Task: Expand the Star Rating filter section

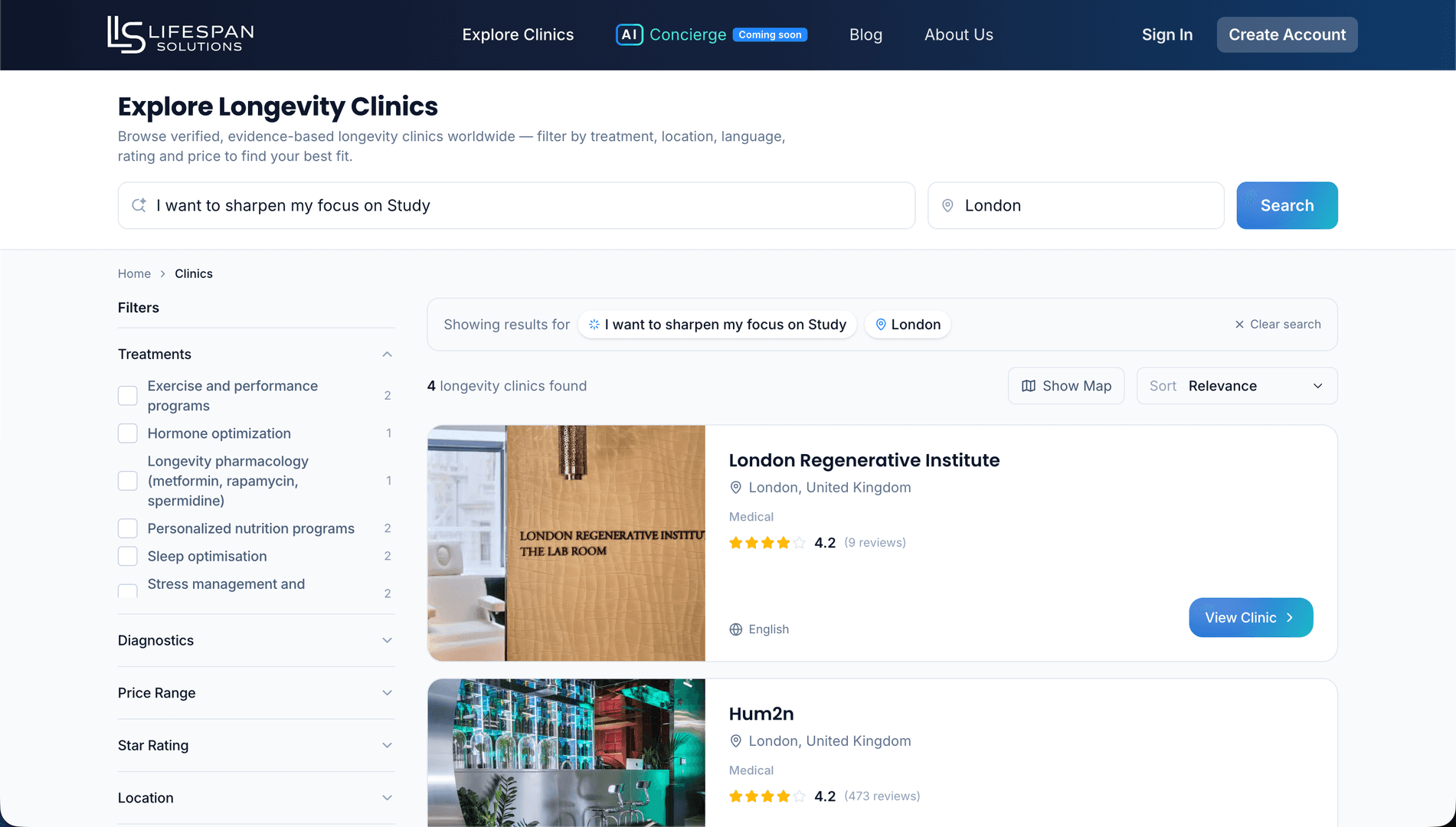Action: 256,746
